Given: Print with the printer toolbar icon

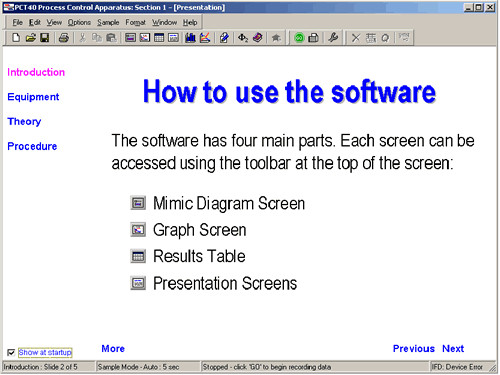Looking at the screenshot, I should click(63, 38).
